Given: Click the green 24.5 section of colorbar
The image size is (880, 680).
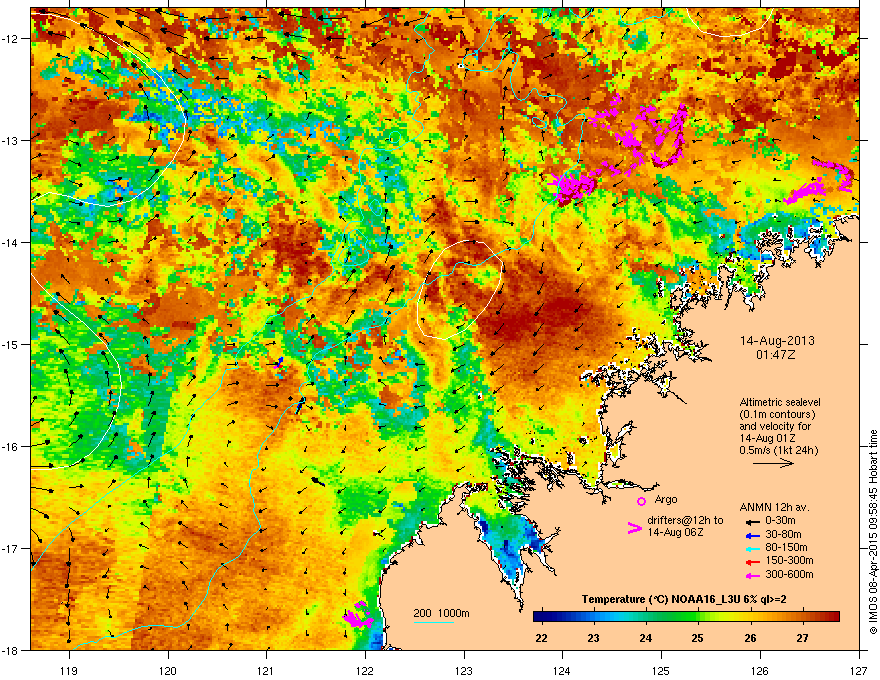Looking at the screenshot, I should tap(672, 617).
